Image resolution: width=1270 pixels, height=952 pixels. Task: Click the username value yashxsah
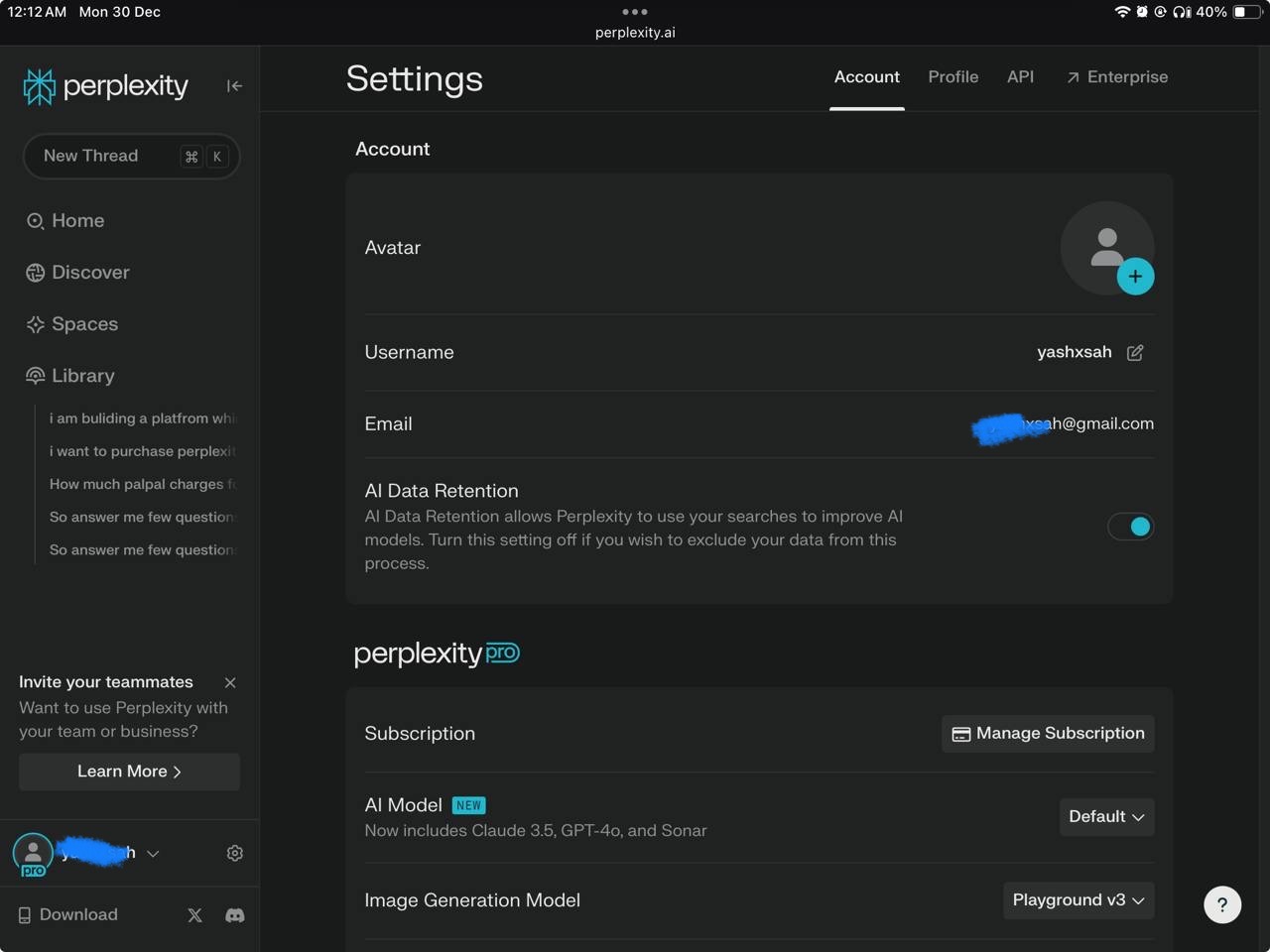[x=1075, y=352]
